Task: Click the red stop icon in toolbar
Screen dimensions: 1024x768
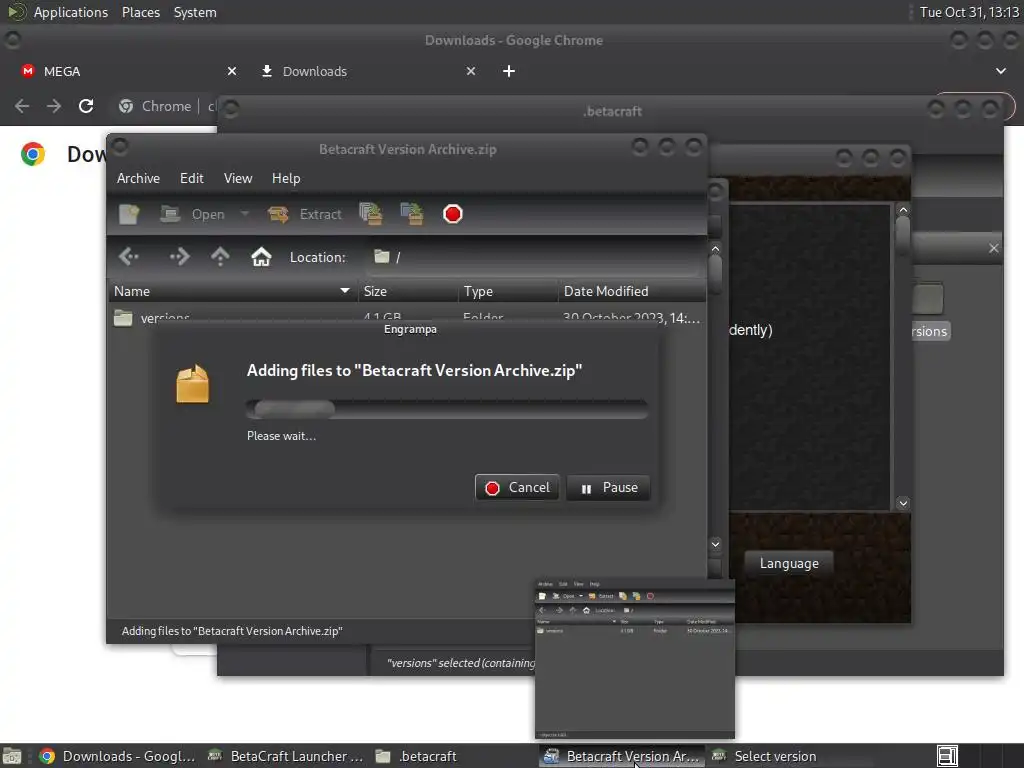Action: click(x=453, y=214)
